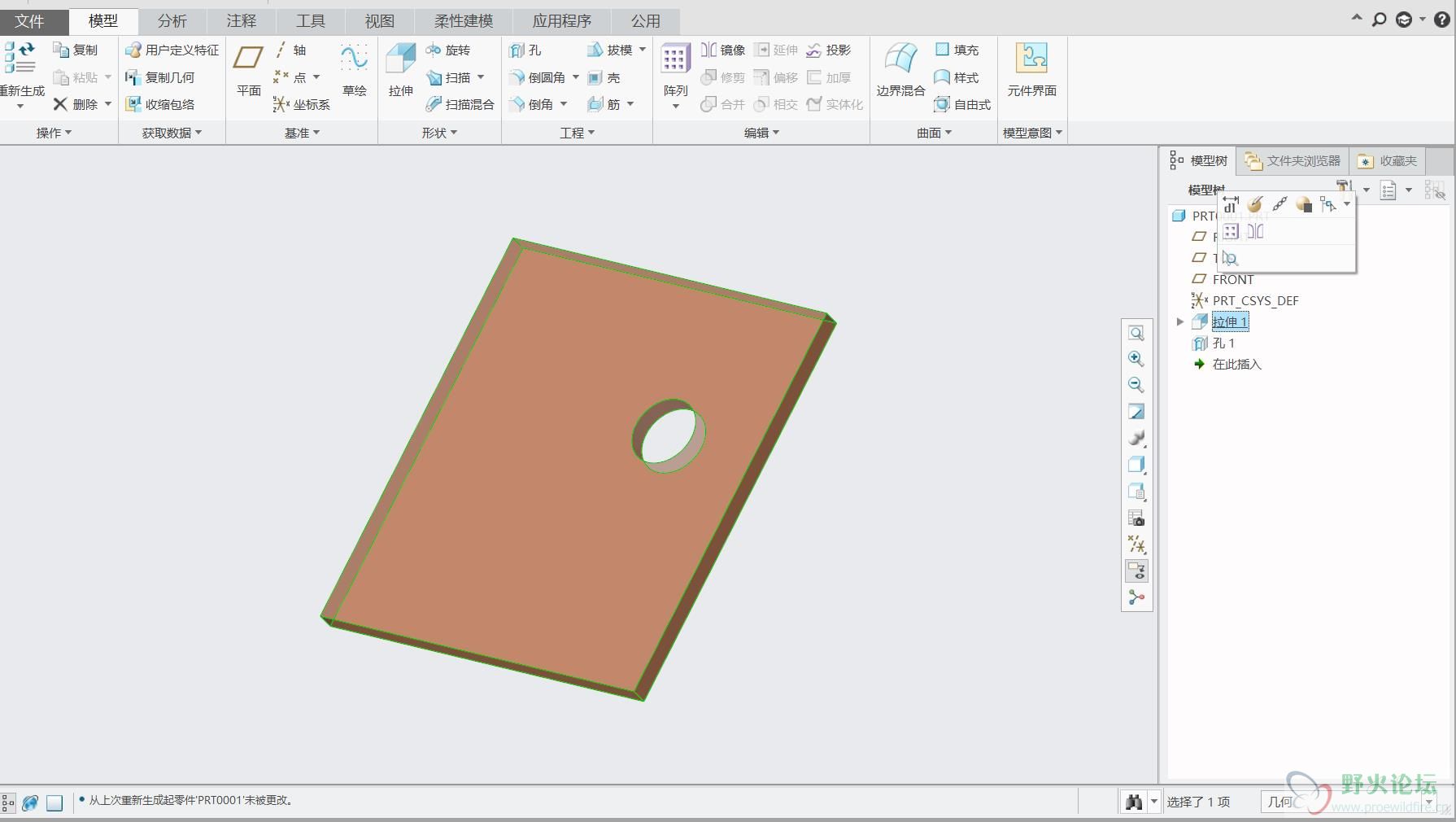
Task: Select the Copy Geometry (复制几何) tool
Action: pos(159,77)
